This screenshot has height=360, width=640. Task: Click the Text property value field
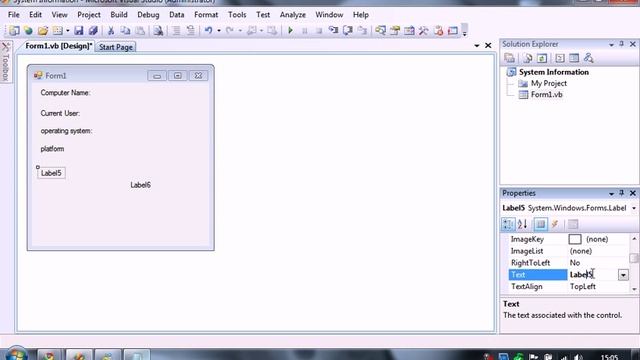(x=593, y=275)
